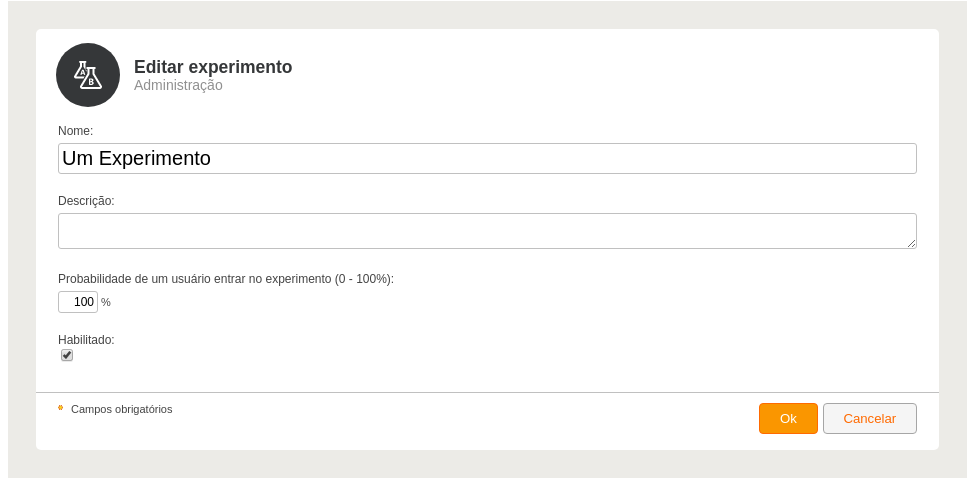
Task: Confirm changes with the Ok button
Action: coord(788,419)
